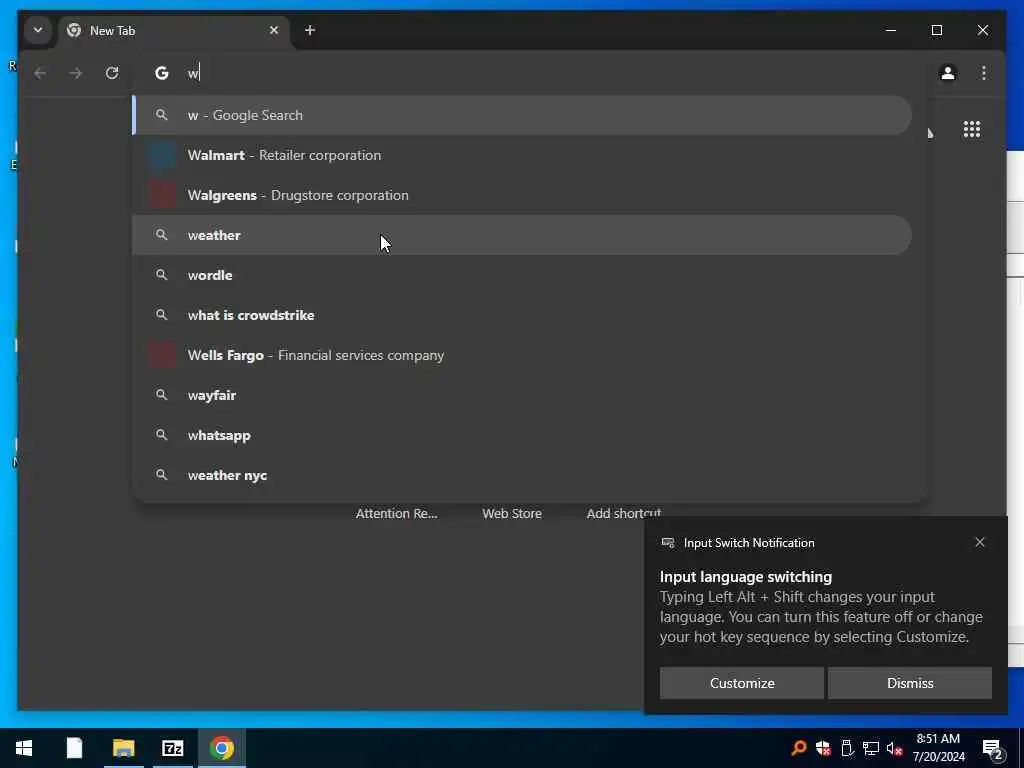Select 'w - Google Search' suggestion
This screenshot has height=768, width=1024.
pyautogui.click(x=522, y=116)
